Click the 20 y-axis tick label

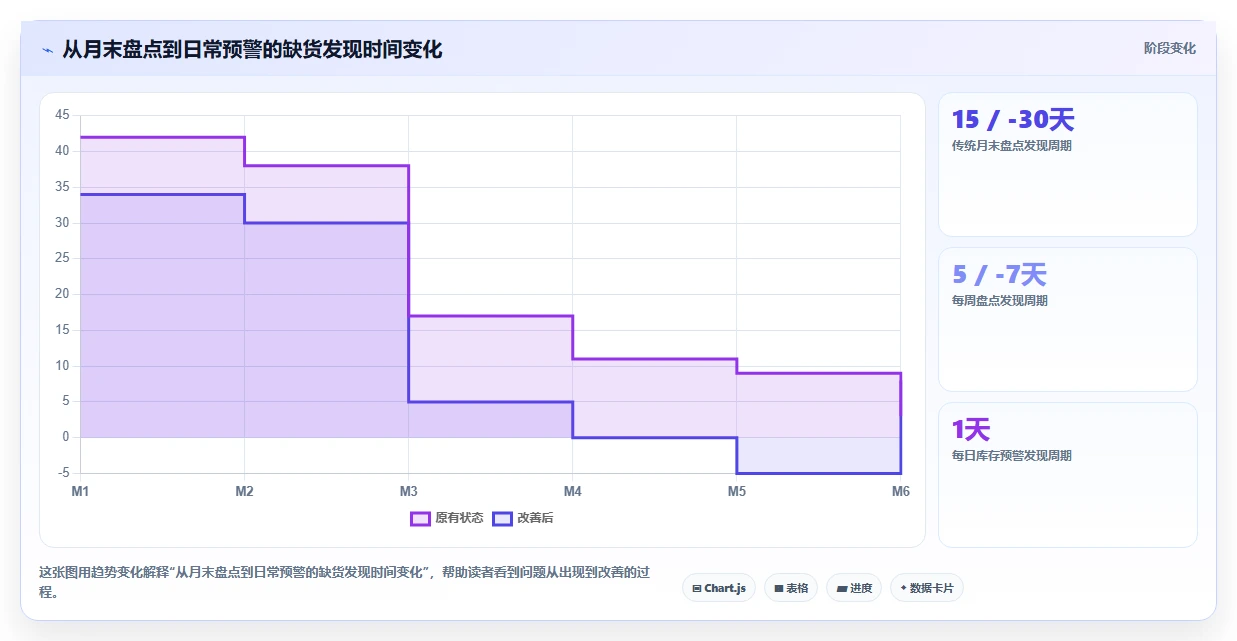click(62, 294)
